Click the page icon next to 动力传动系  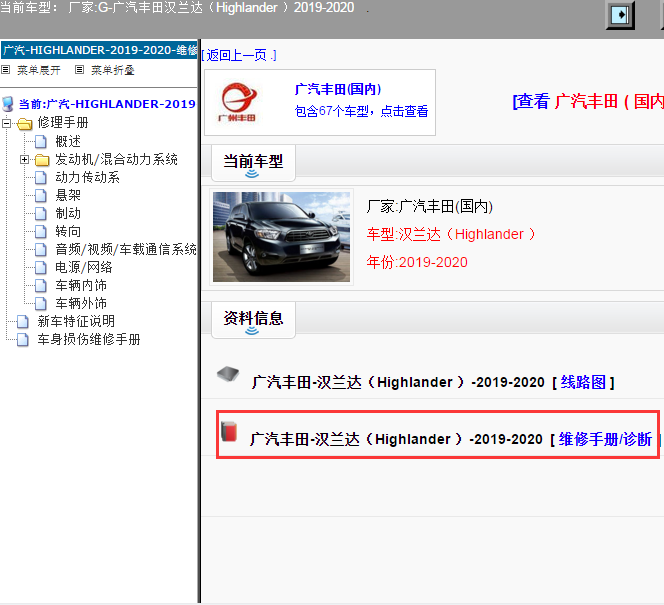click(x=41, y=177)
